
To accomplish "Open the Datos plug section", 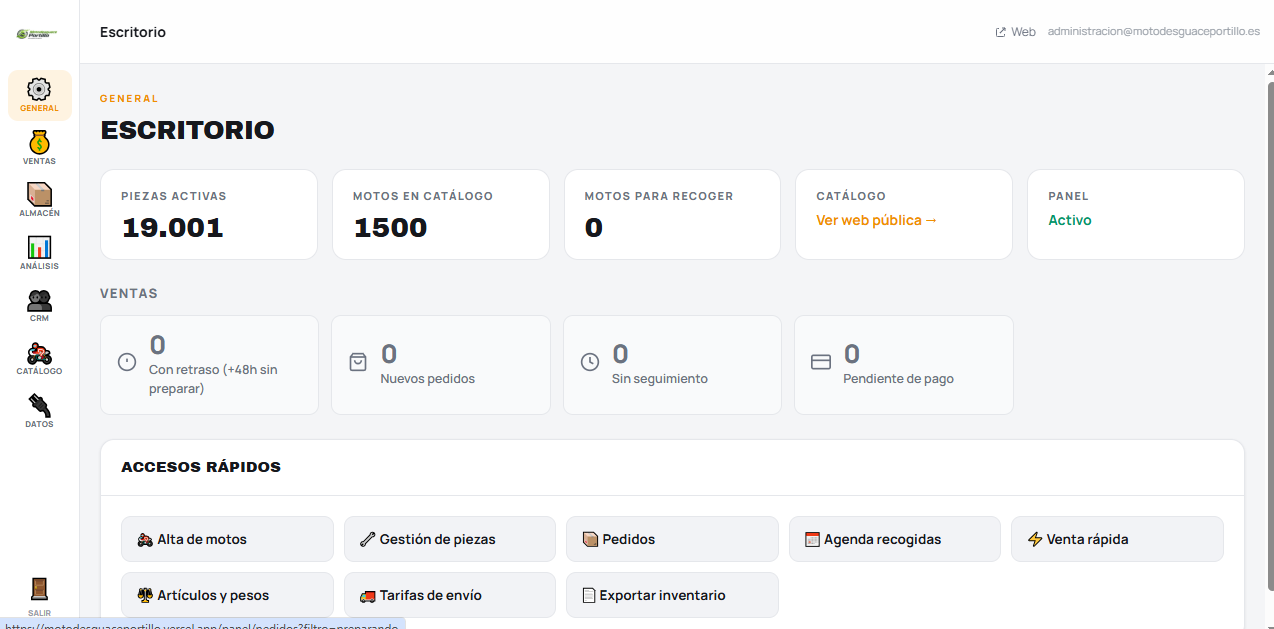I will (x=39, y=411).
